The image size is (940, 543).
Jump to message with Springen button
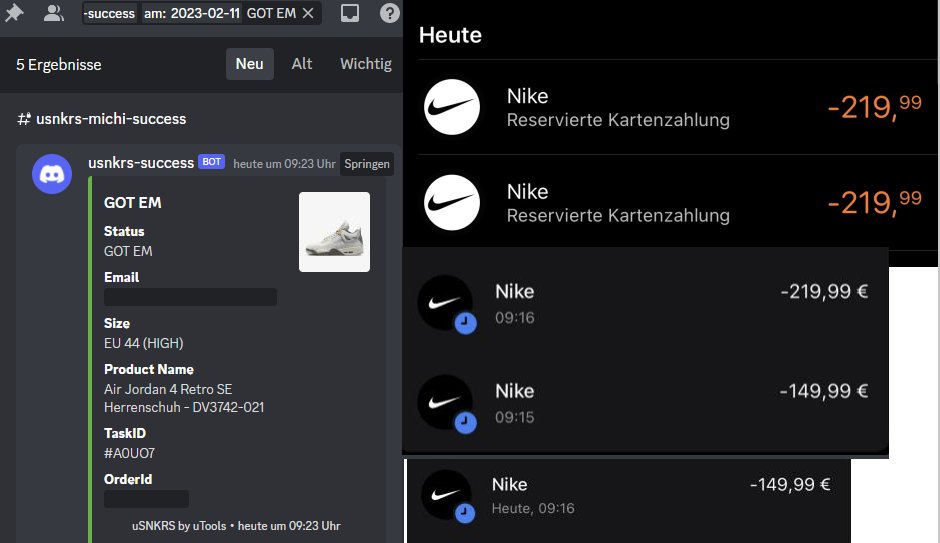tap(367, 164)
